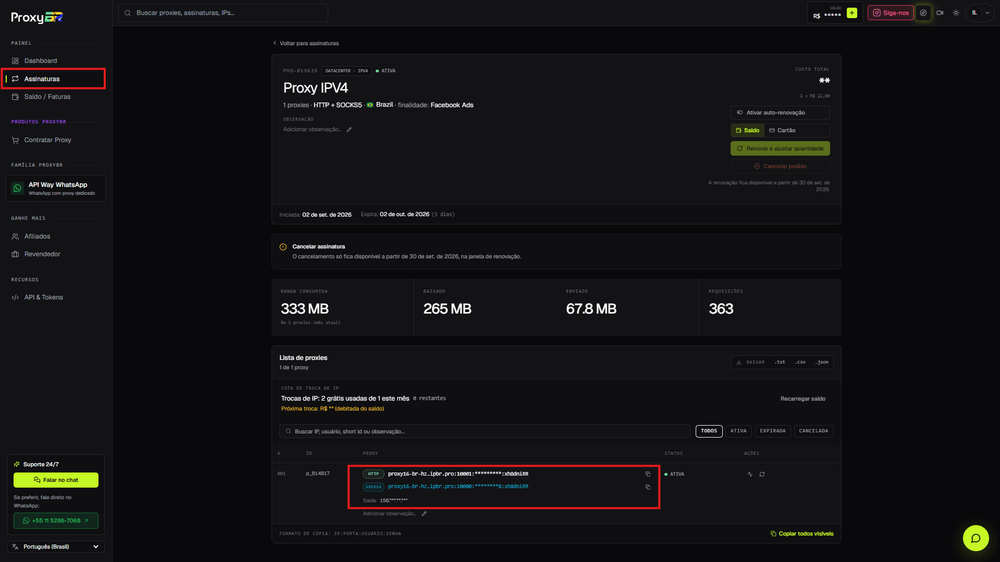Click the Siga-nos Instagram button
This screenshot has height=562, width=1000.
[890, 13]
